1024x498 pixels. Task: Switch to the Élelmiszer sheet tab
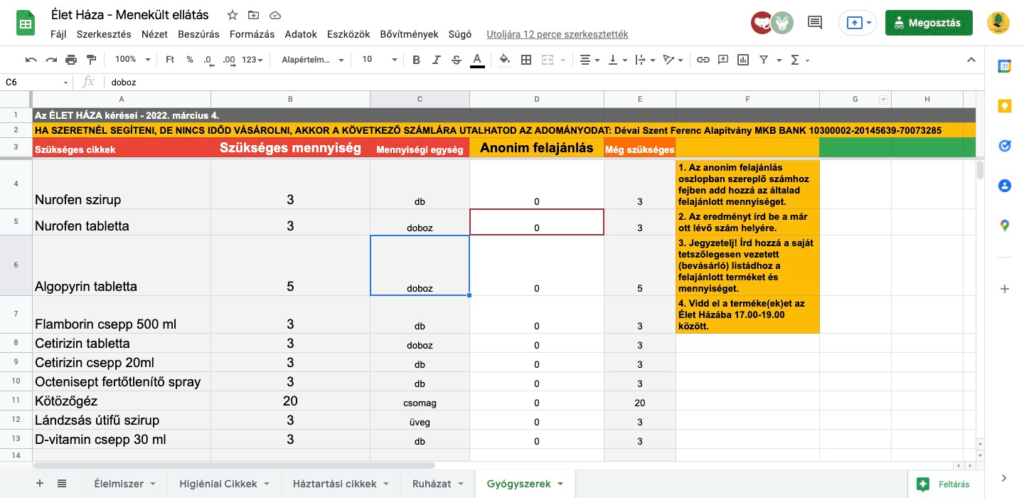[124, 484]
